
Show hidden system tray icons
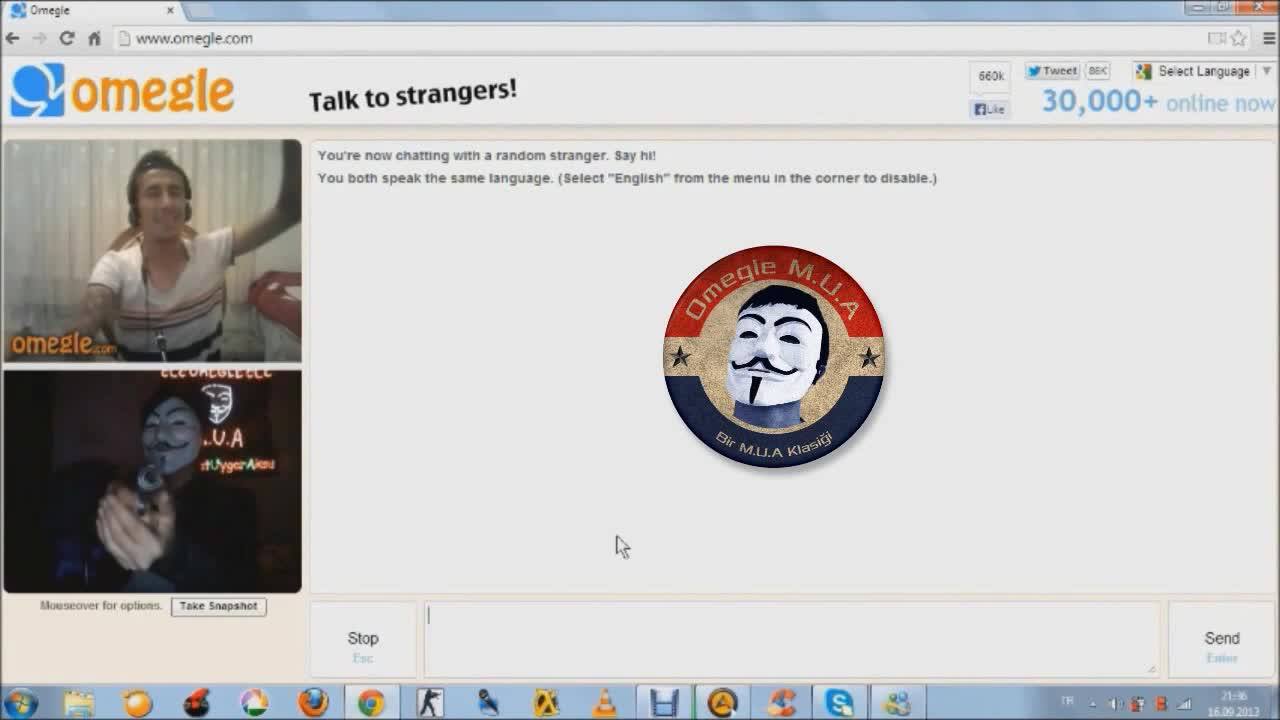click(1093, 704)
